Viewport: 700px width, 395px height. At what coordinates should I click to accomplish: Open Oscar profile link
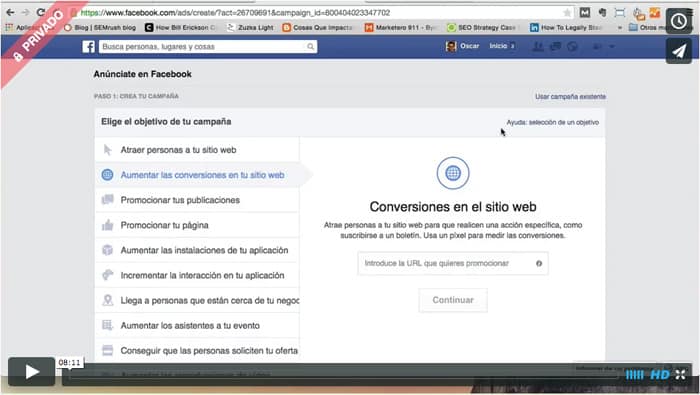point(470,46)
